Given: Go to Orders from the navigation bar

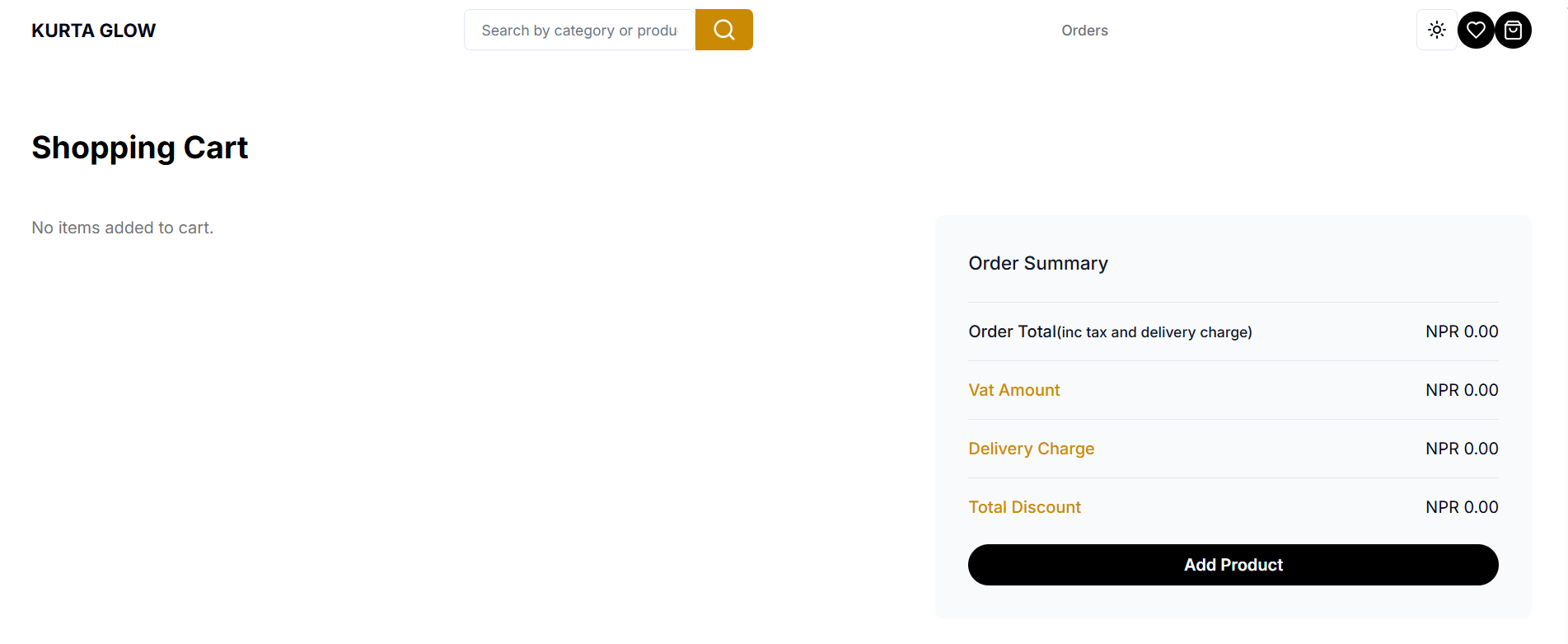Looking at the screenshot, I should coord(1084,30).
